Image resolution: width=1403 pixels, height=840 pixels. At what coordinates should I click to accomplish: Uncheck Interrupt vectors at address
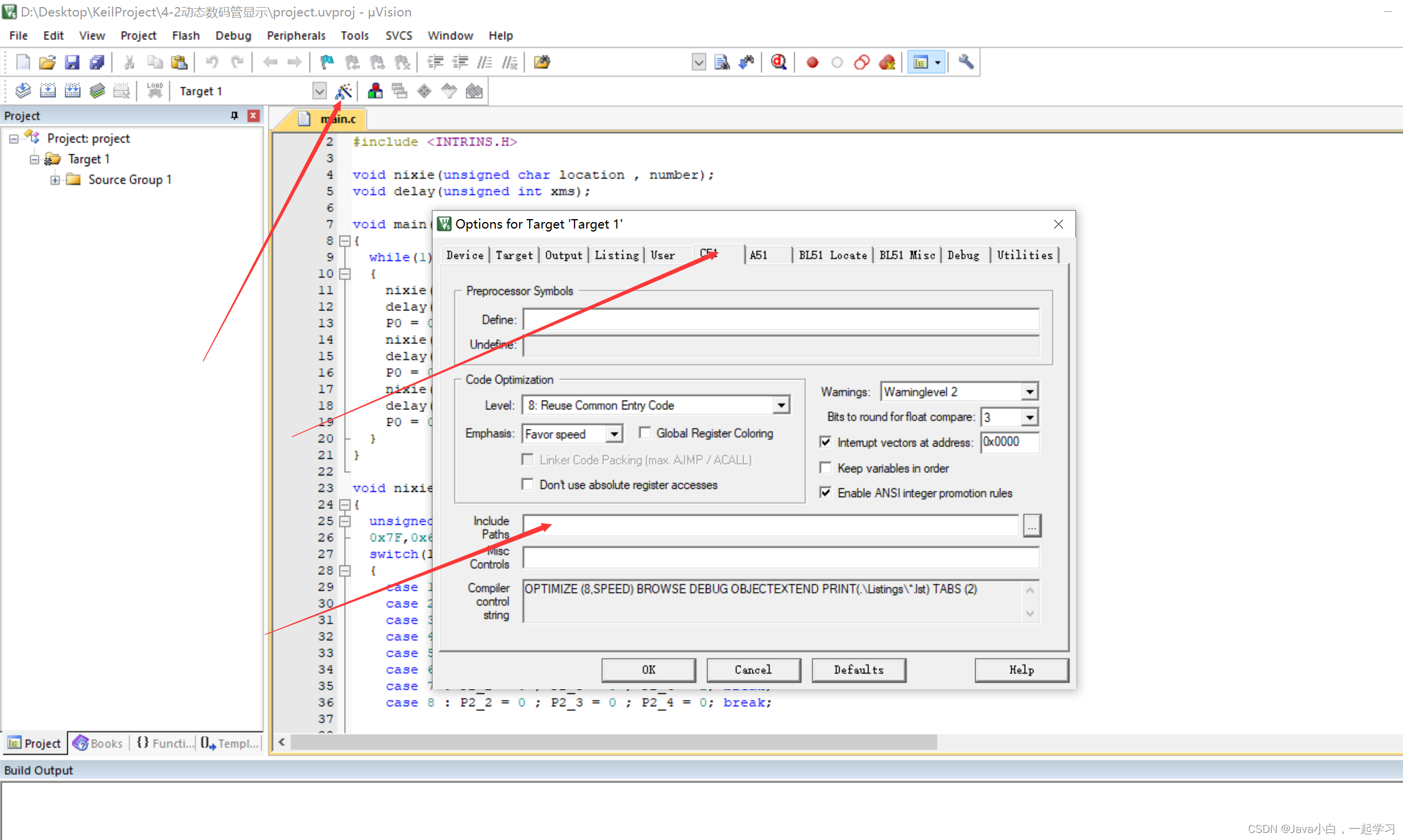click(x=826, y=442)
